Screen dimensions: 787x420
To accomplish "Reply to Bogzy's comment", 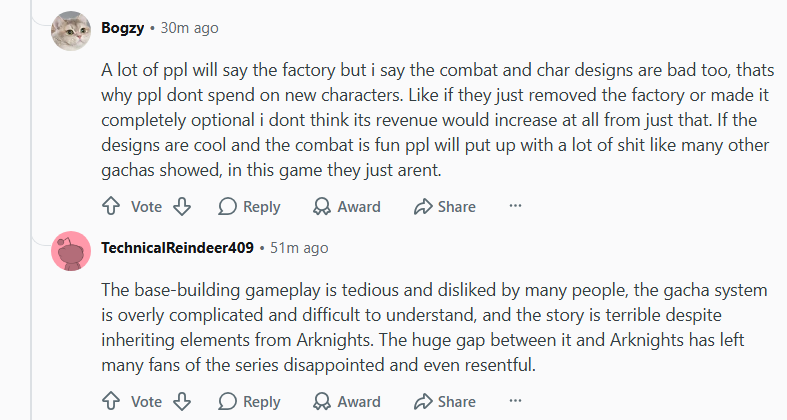I will [x=249, y=206].
